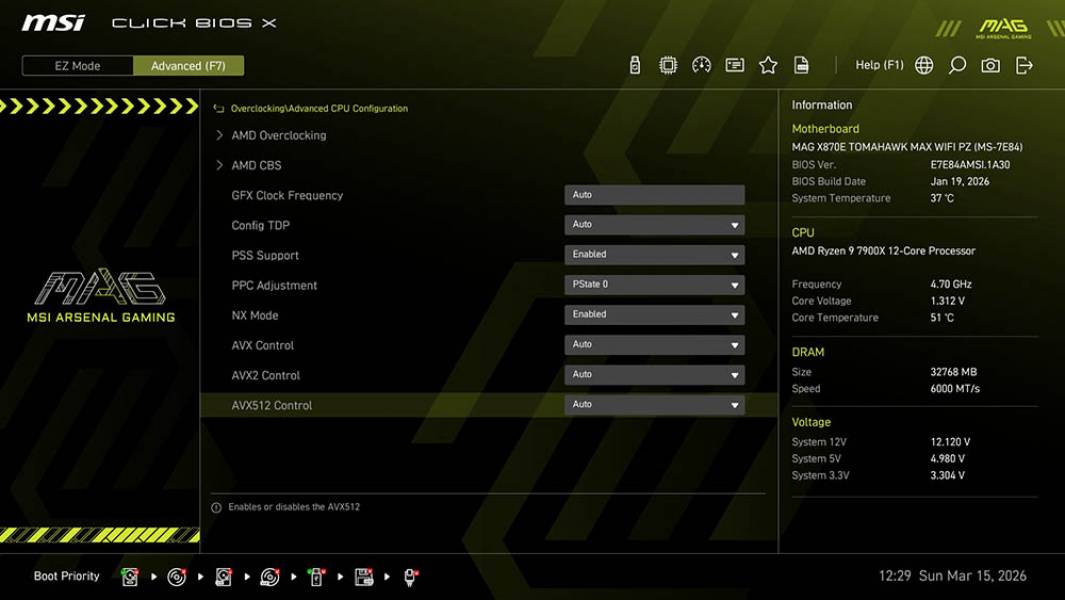Change BIOS language via the globe icon
Image resolution: width=1065 pixels, height=600 pixels.
pos(923,64)
